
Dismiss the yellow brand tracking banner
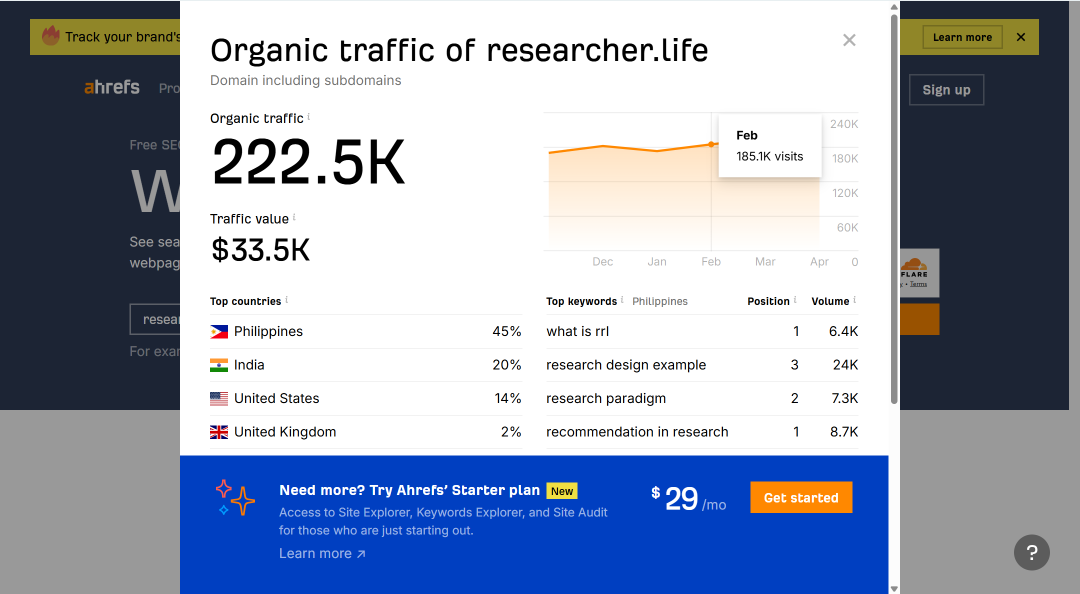tap(1021, 37)
